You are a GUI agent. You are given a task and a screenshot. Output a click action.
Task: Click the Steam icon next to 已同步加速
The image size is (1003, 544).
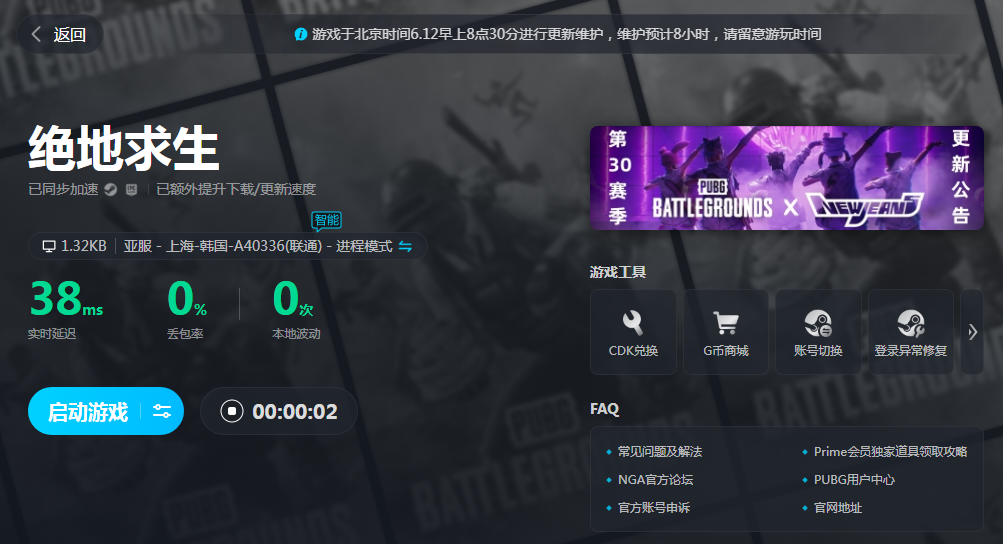(110, 189)
